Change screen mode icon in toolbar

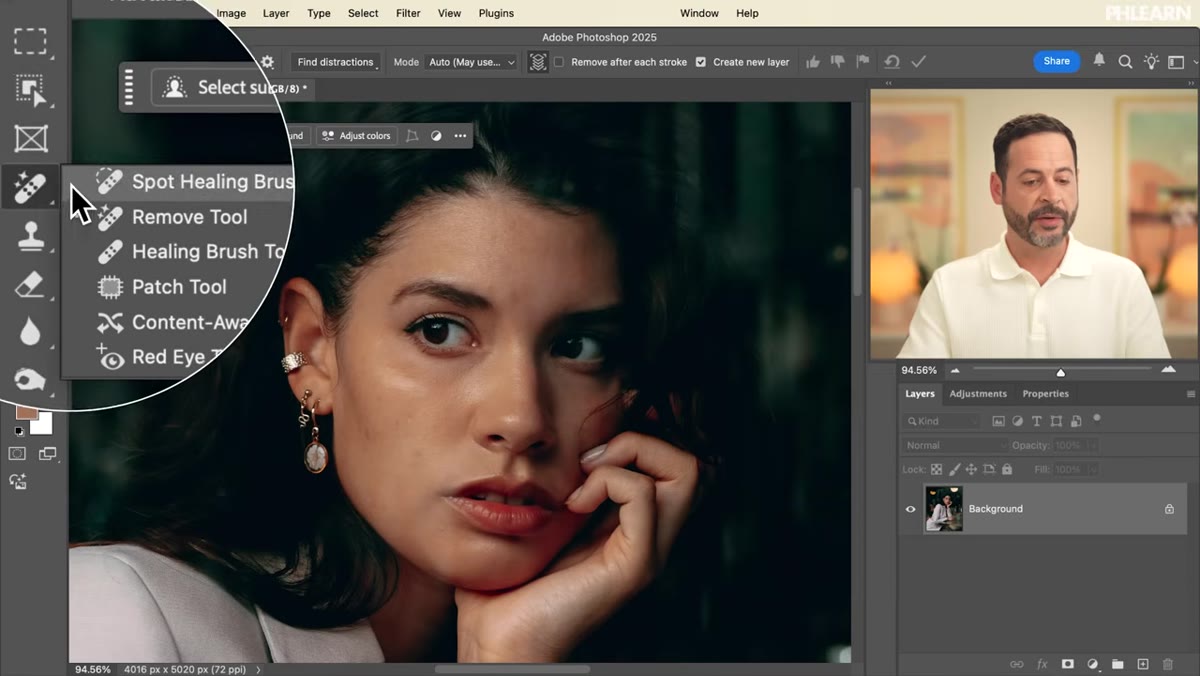click(x=47, y=454)
